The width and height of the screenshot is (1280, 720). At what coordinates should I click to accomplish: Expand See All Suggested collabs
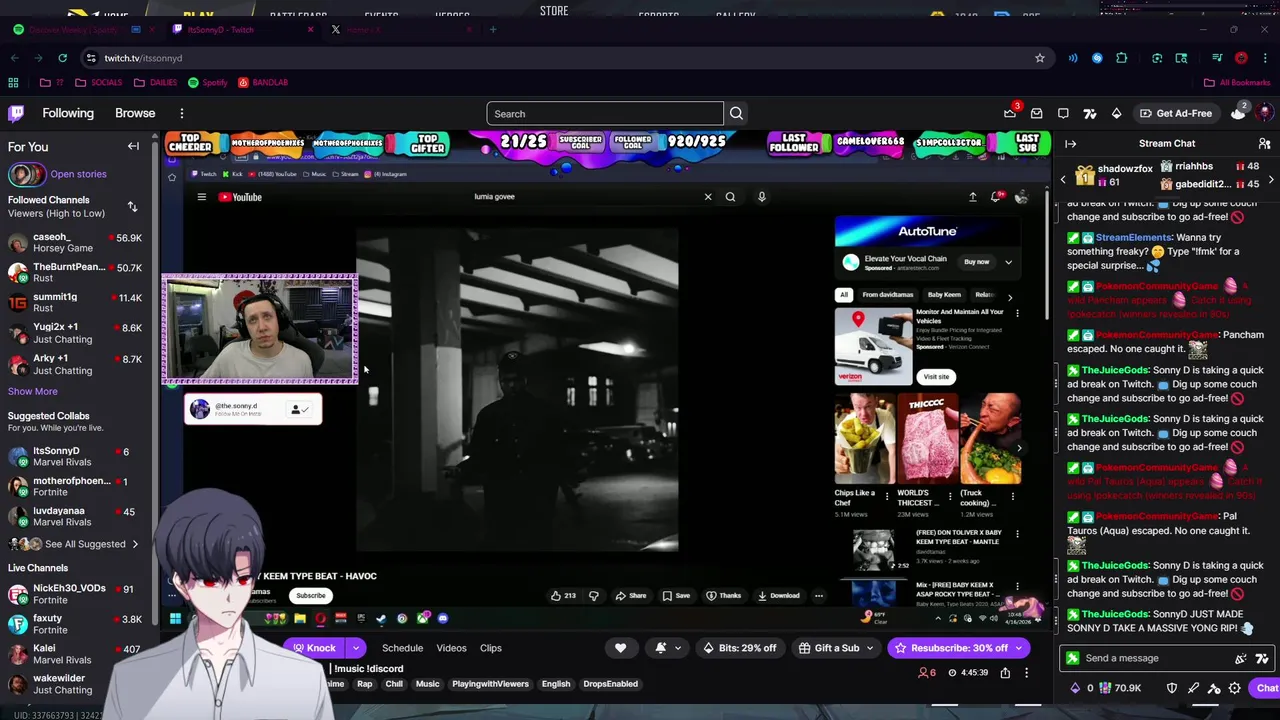click(x=76, y=544)
